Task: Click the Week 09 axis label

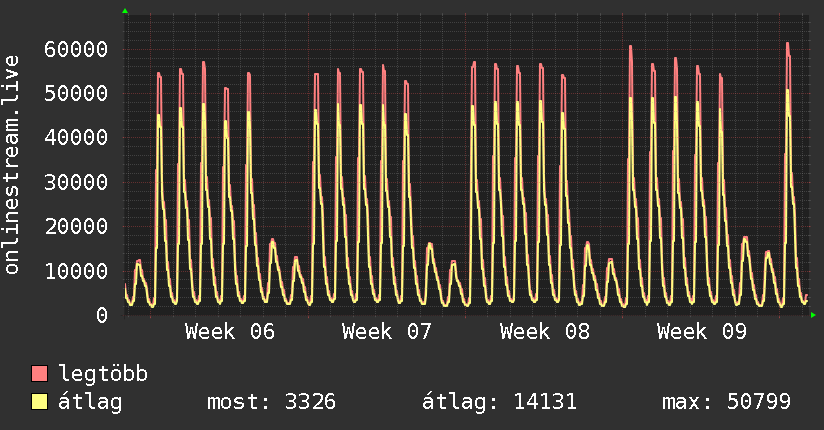Action: tap(702, 332)
